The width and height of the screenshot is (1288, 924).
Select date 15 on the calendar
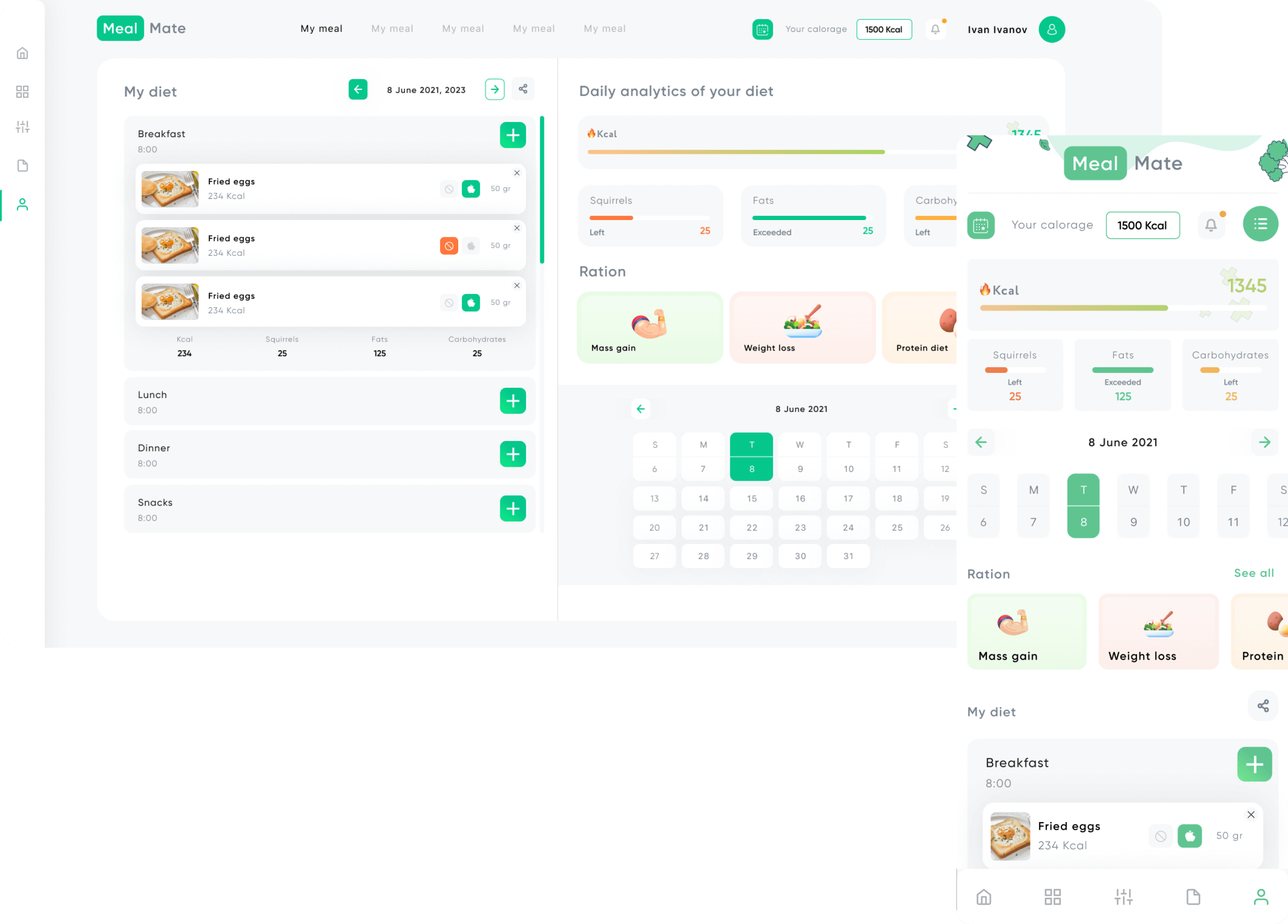(x=752, y=497)
